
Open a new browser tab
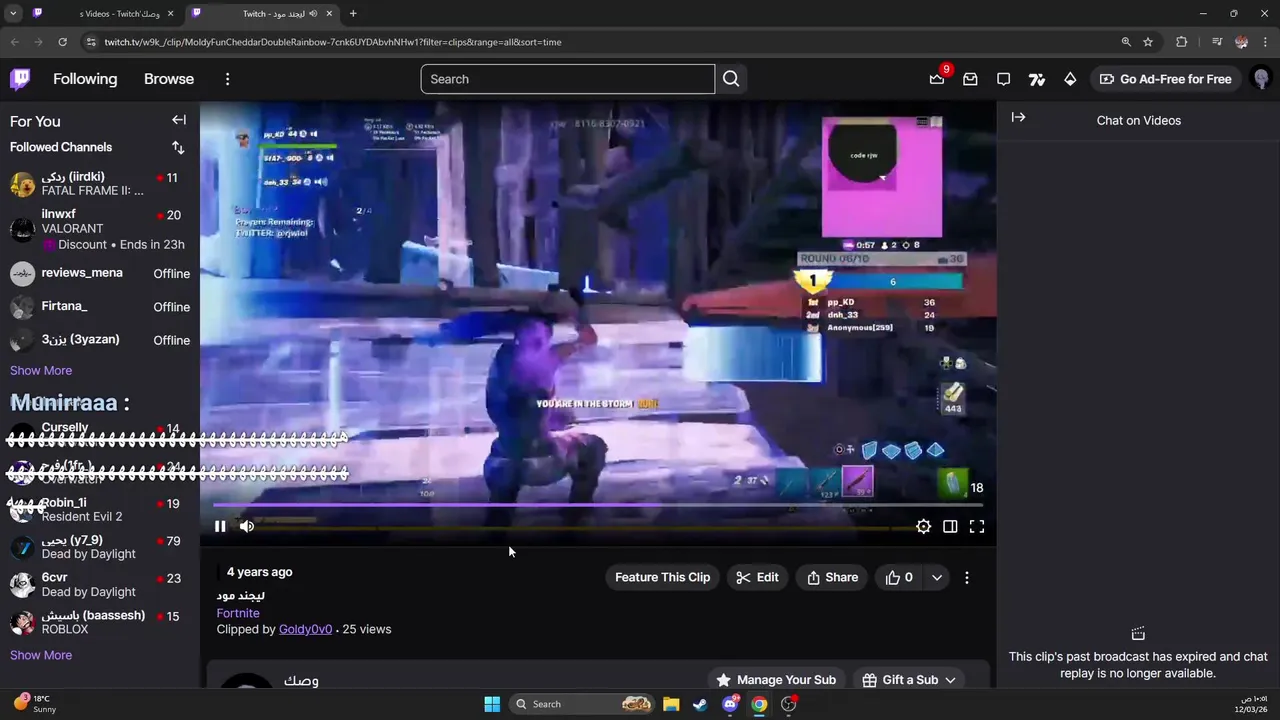[353, 13]
